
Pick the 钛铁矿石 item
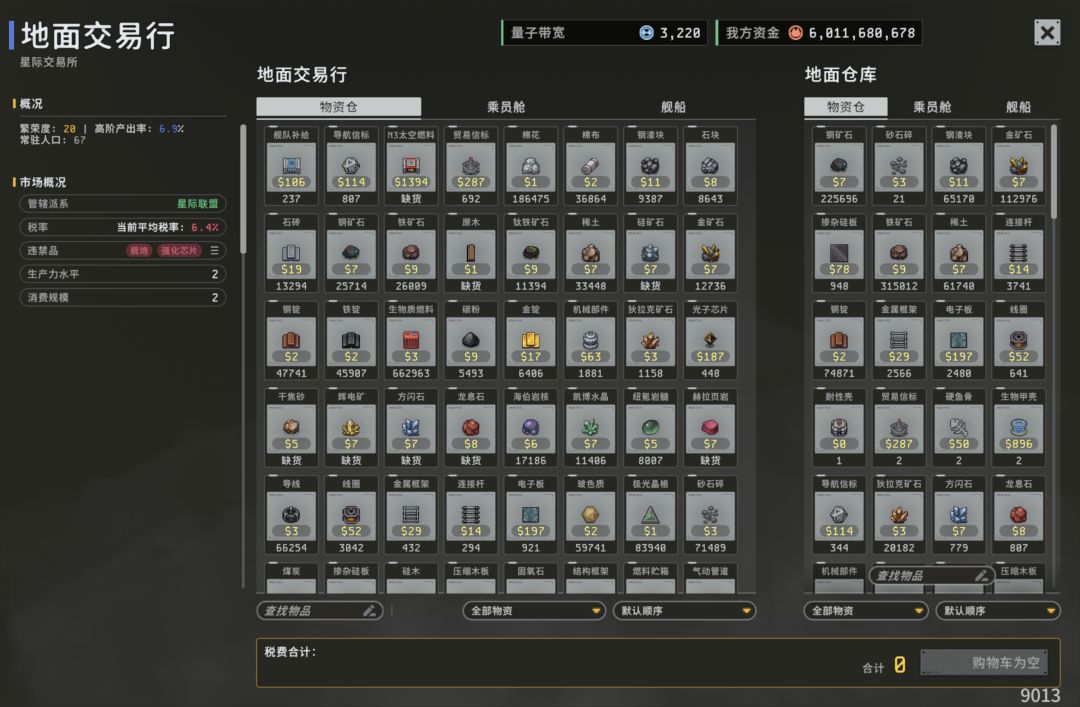(x=530, y=254)
